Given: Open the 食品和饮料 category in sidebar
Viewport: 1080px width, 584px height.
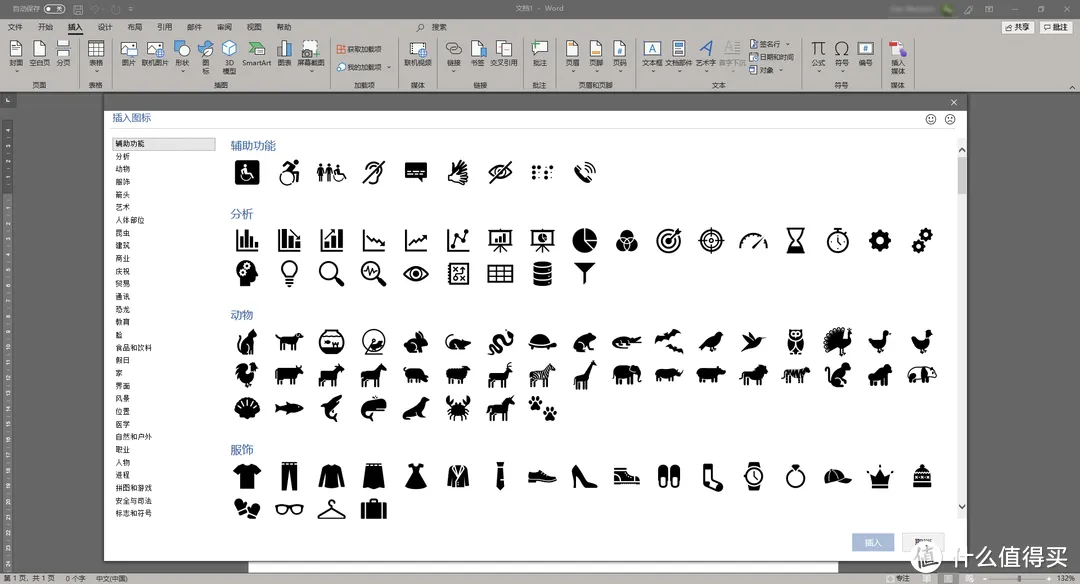Looking at the screenshot, I should (134, 347).
